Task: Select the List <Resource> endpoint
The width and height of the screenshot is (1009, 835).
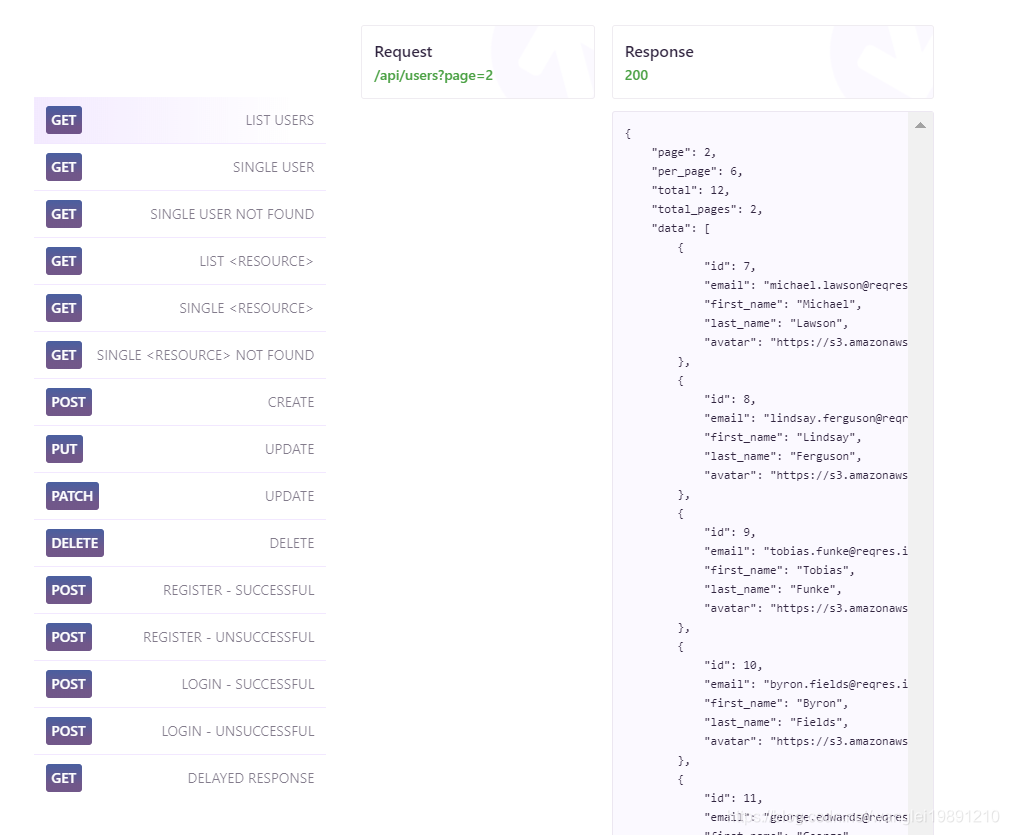Action: [180, 261]
